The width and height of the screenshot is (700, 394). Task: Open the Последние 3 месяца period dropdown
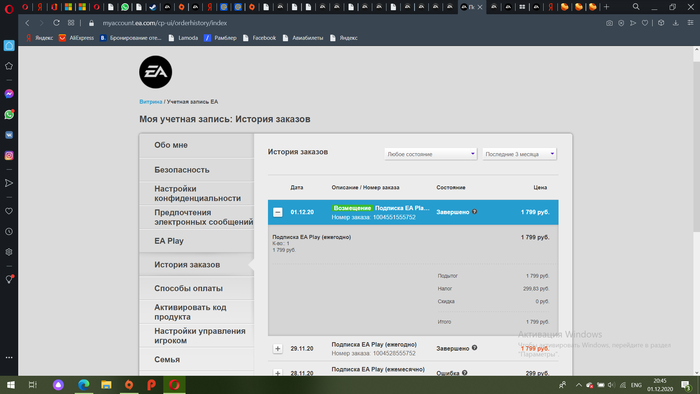[x=519, y=154]
